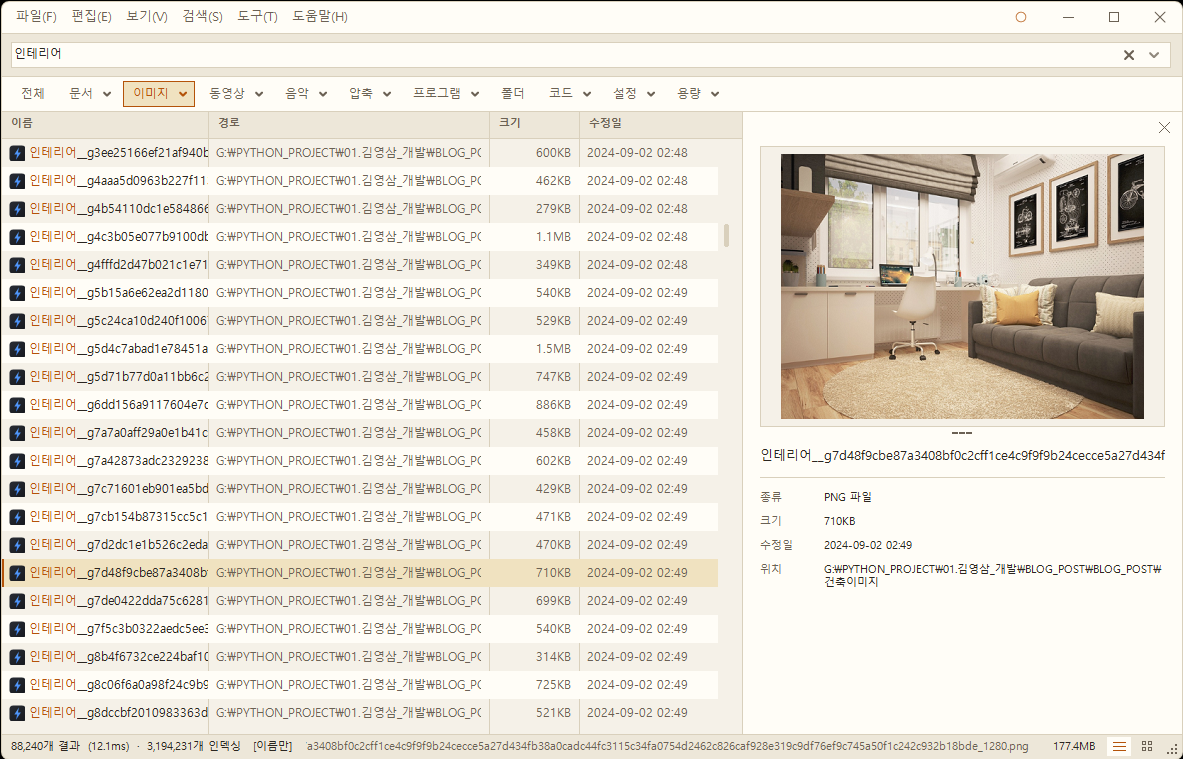Expand the 음악 filter dropdown arrow
The image size is (1183, 759).
(323, 94)
